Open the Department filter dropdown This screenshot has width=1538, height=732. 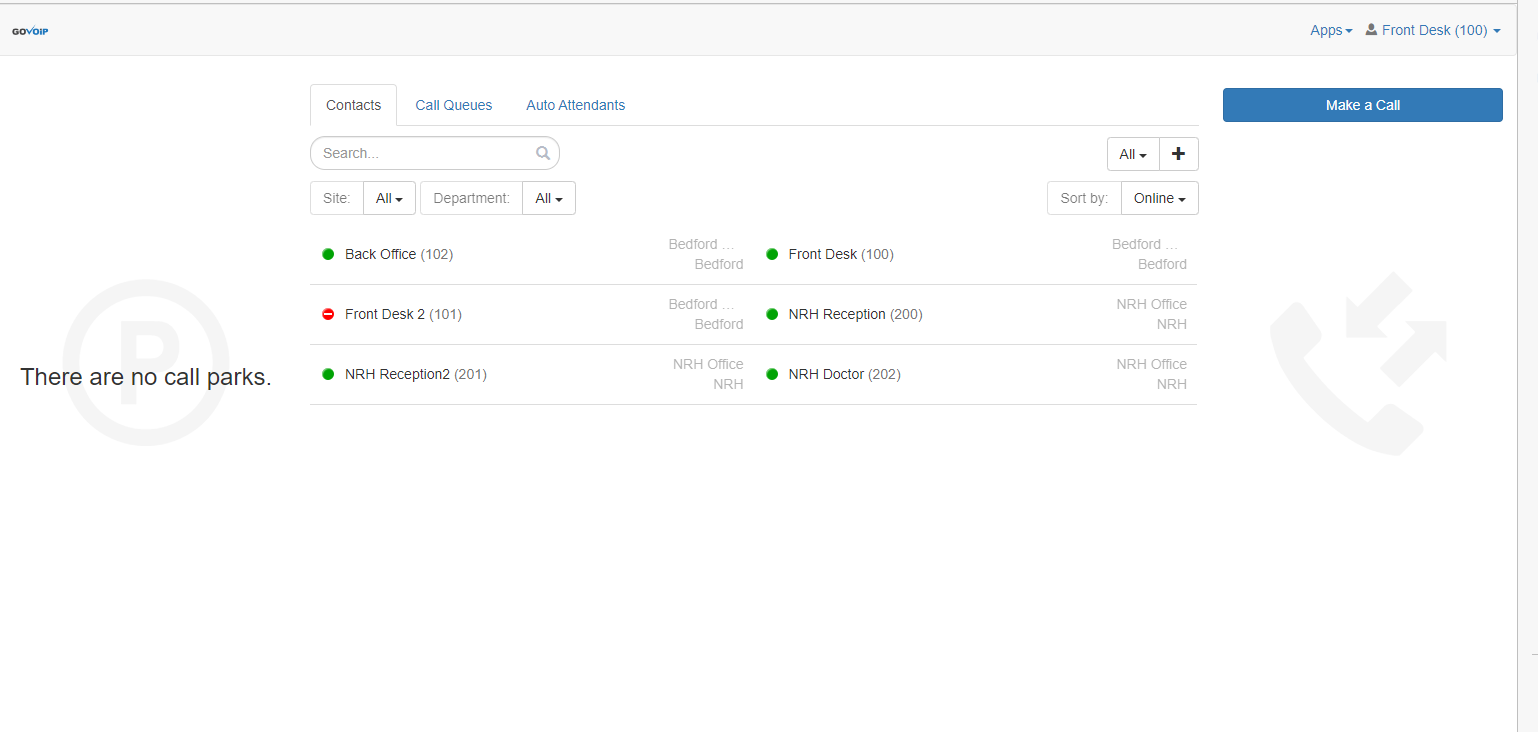548,198
